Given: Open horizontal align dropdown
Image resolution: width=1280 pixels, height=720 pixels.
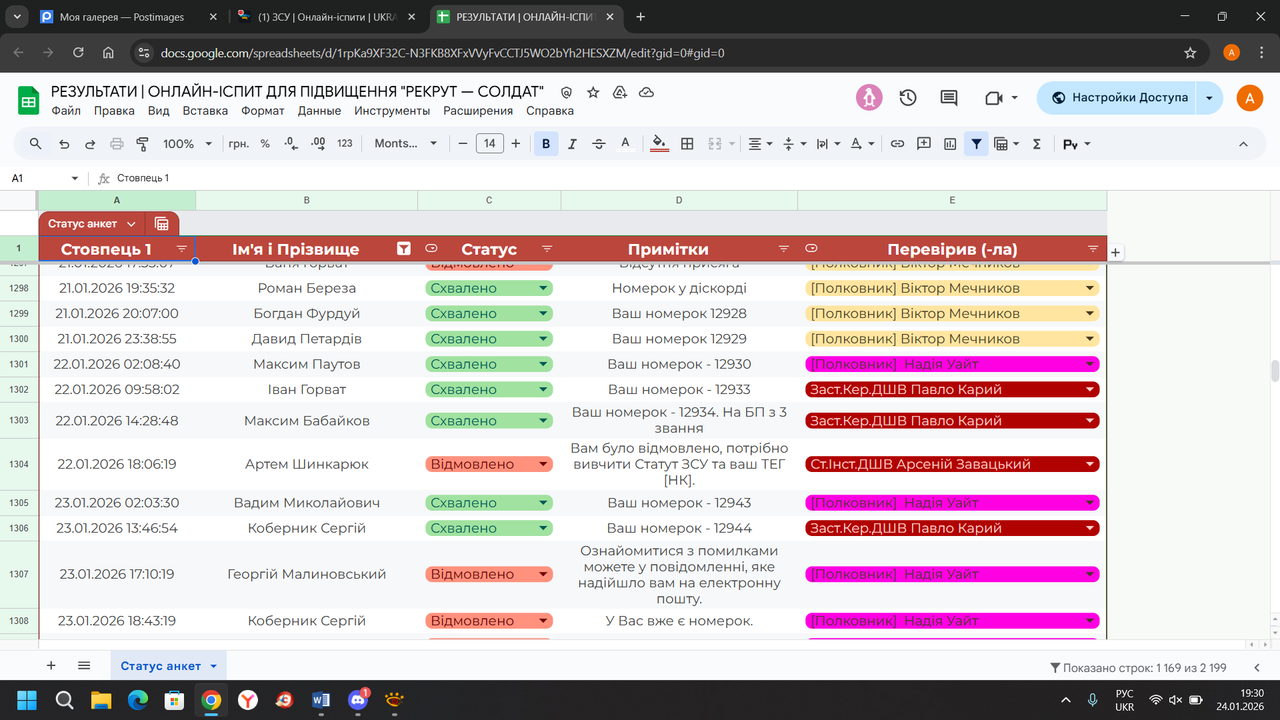Looking at the screenshot, I should (x=760, y=144).
